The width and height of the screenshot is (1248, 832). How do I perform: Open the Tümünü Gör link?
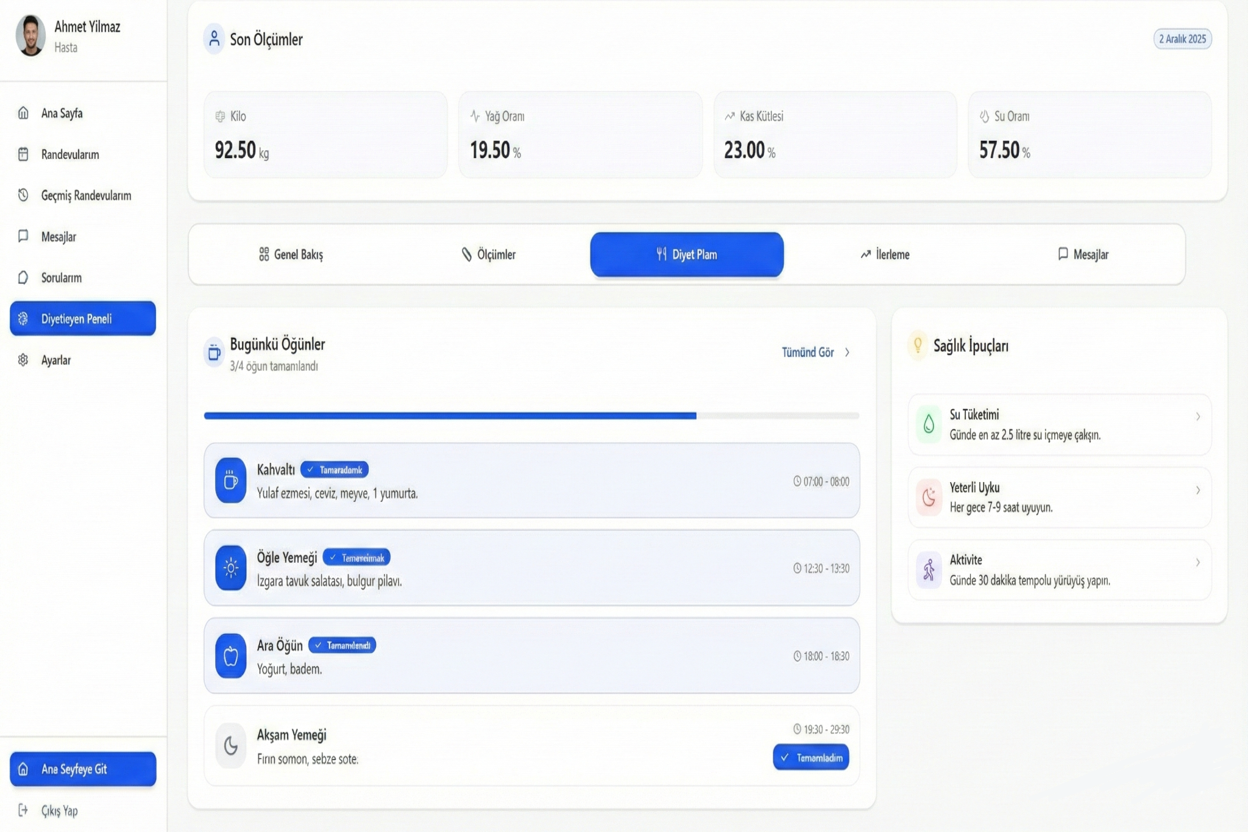pos(815,353)
